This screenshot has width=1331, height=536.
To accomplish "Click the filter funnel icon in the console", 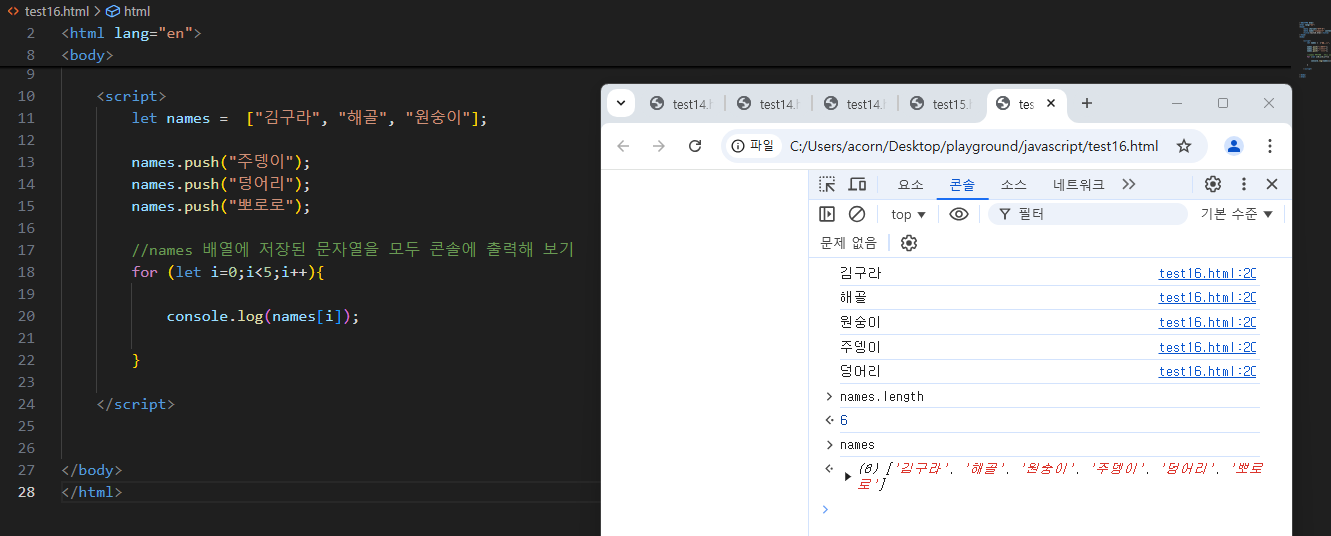I will 1005,214.
